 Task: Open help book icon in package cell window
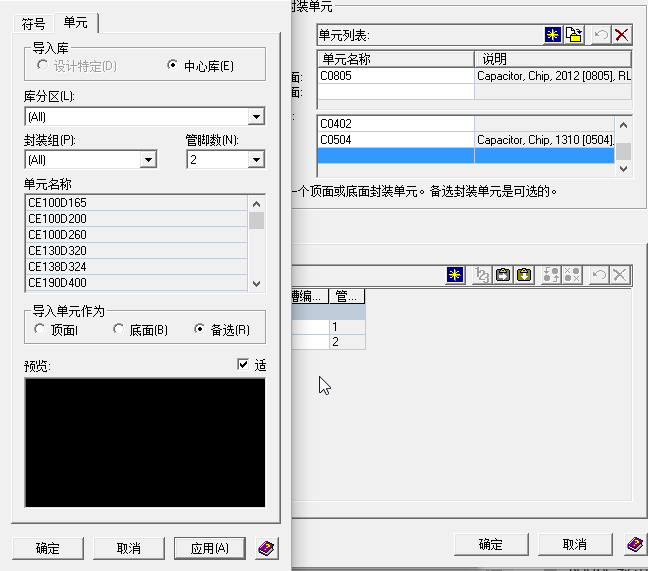point(635,544)
